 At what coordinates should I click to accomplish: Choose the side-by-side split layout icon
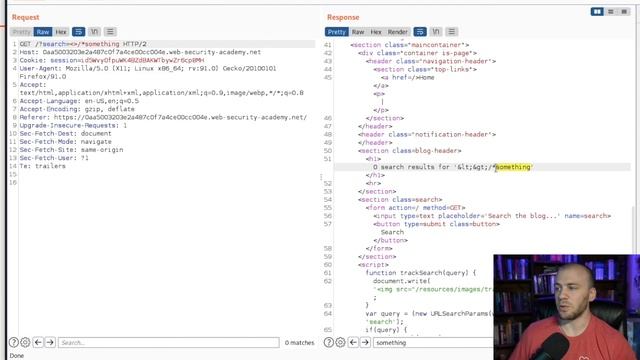597,12
